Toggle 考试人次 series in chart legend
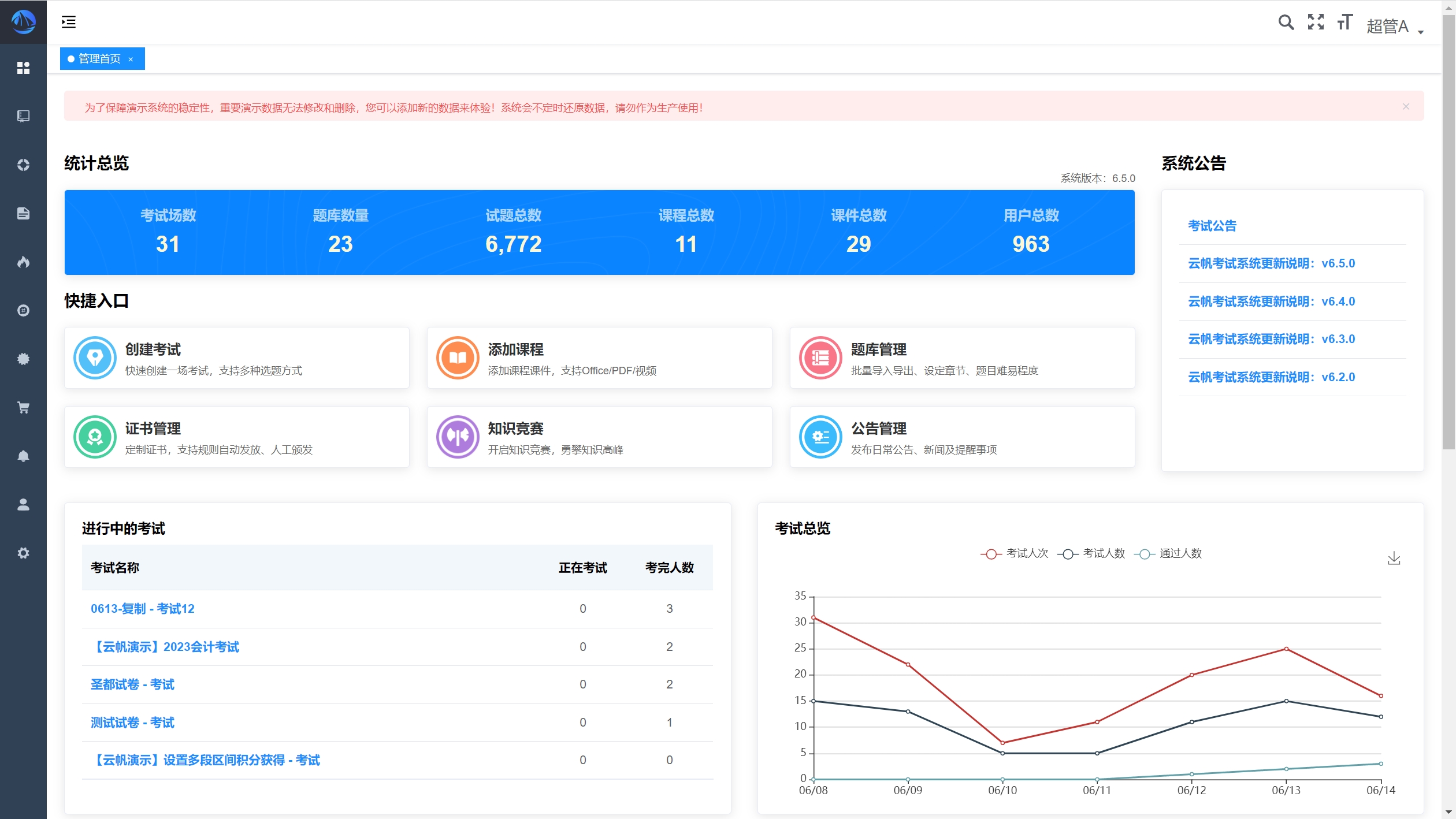 coord(1015,553)
